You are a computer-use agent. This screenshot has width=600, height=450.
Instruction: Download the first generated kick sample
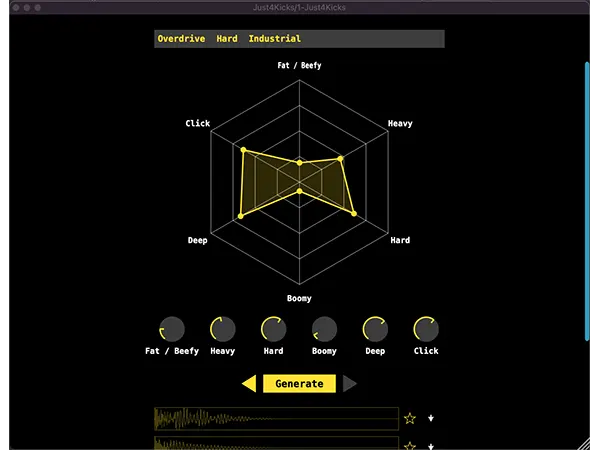431,418
